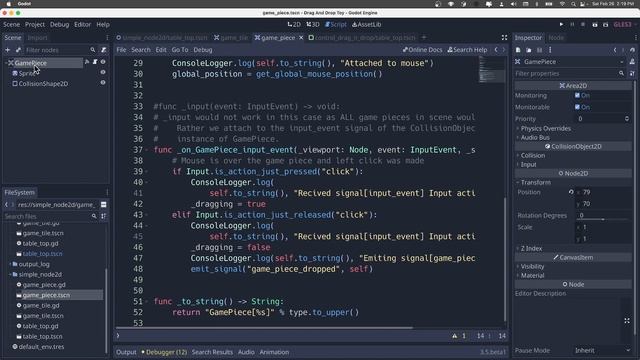
Task: Go to the previous object in Inspector history
Action: click(615, 50)
